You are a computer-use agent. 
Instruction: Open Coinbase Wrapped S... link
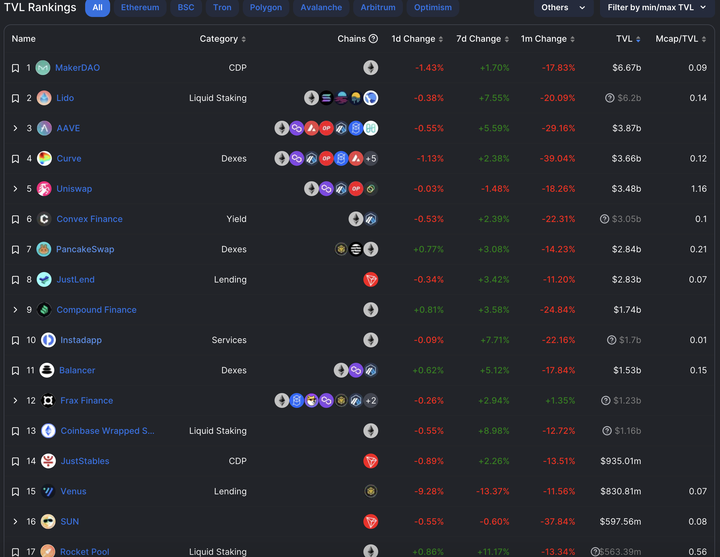click(x=107, y=431)
